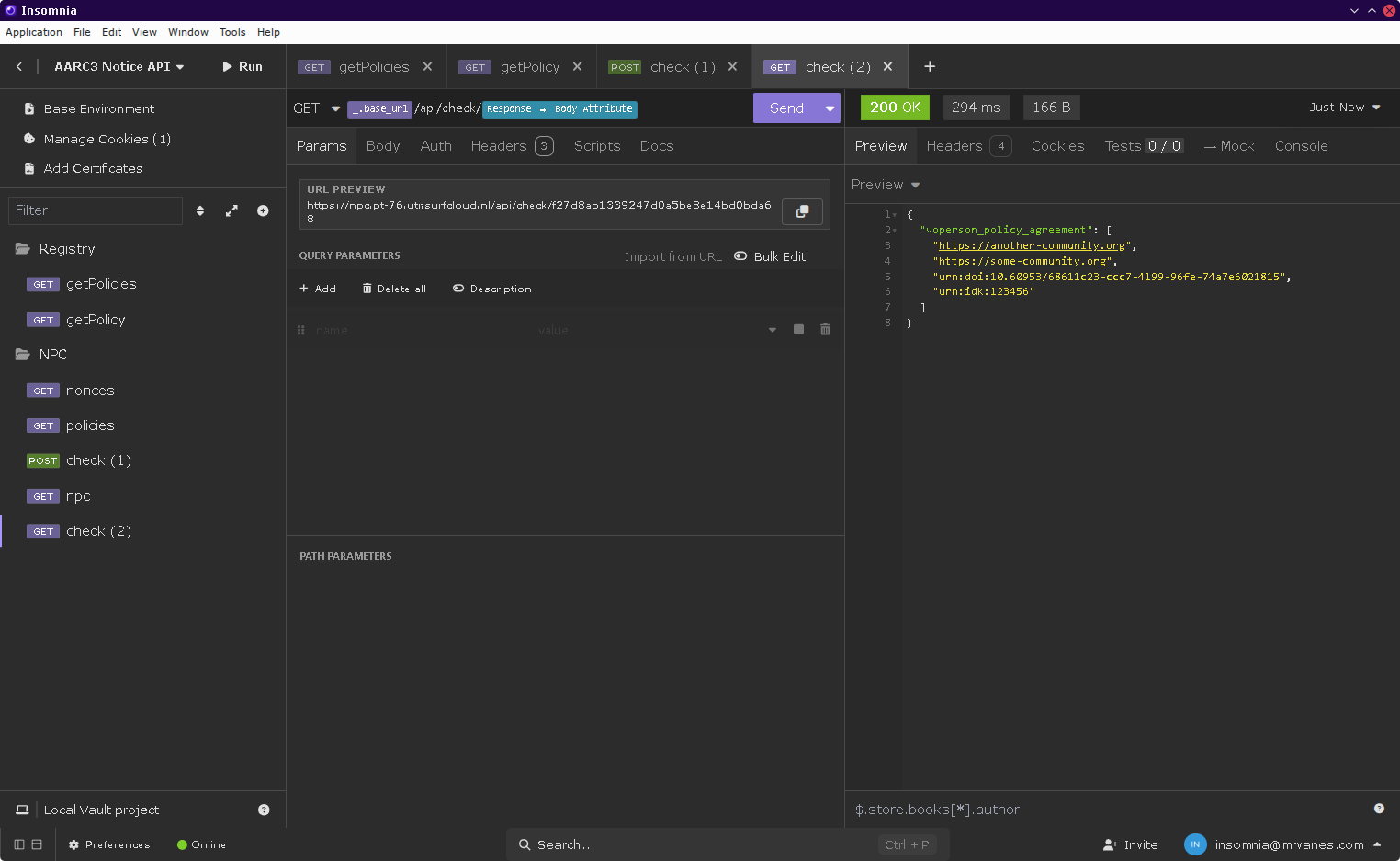1400x861 pixels.
Task: Click the back arrow in the sidebar header
Action: tap(19, 66)
